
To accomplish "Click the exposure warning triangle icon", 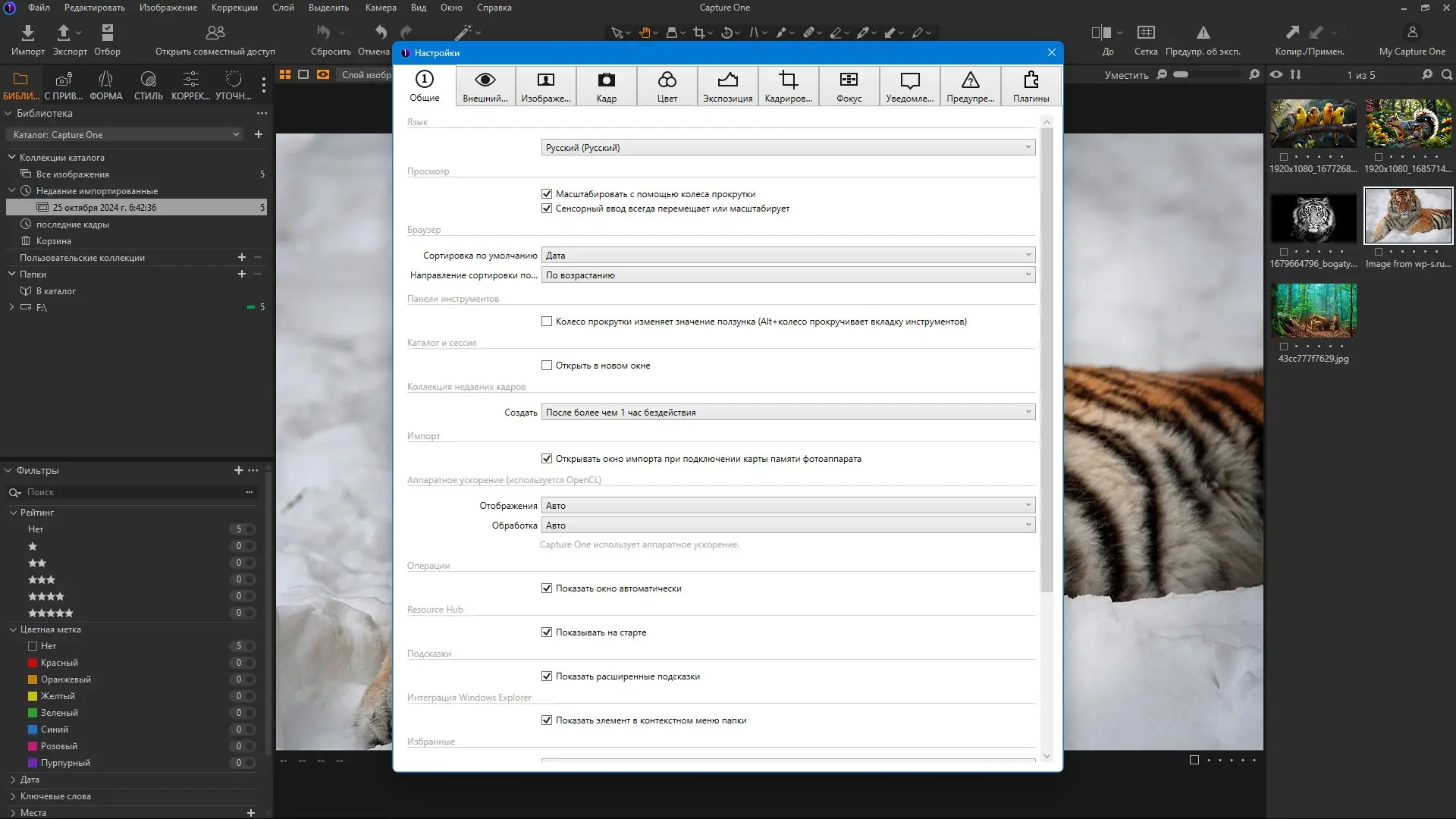I will 1203,33.
